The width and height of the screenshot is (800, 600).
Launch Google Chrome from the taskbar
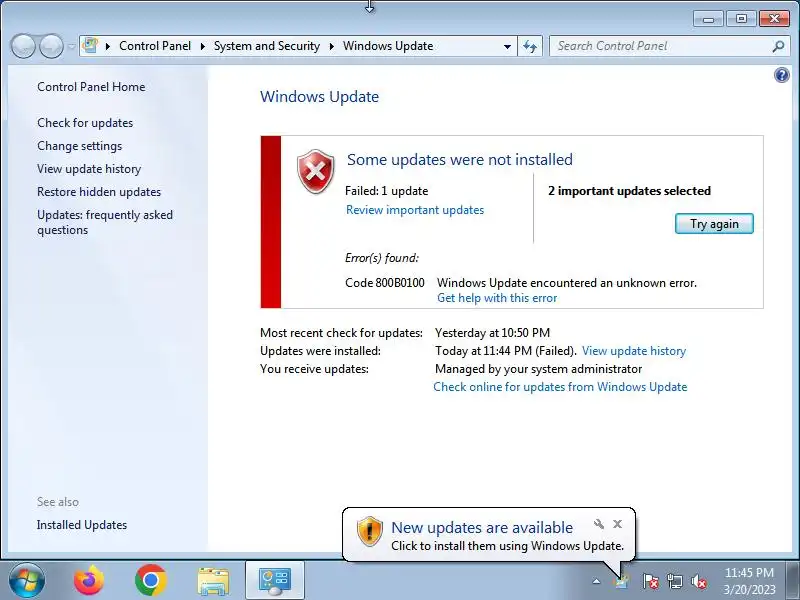(151, 581)
